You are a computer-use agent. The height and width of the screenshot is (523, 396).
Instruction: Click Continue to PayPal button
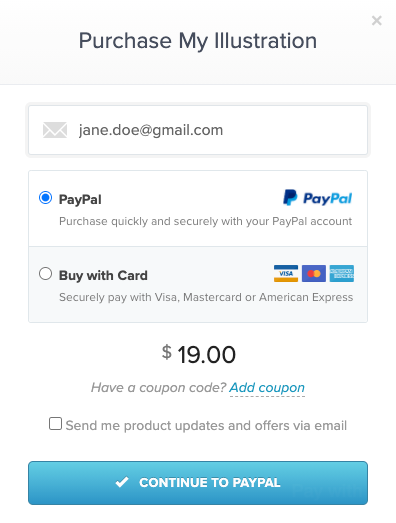click(198, 483)
